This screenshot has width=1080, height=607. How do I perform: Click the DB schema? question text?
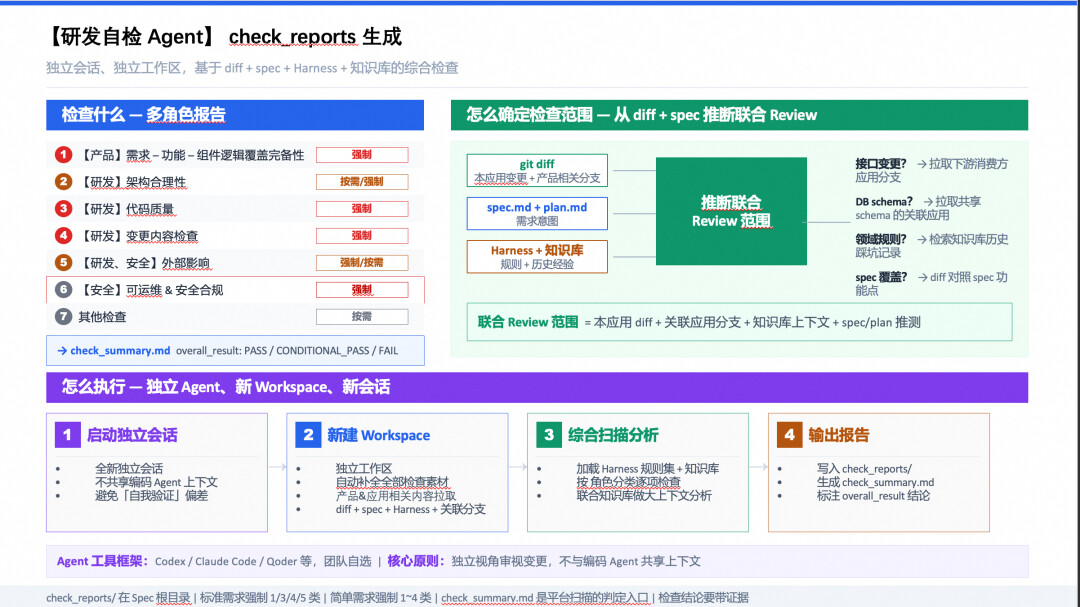click(884, 202)
